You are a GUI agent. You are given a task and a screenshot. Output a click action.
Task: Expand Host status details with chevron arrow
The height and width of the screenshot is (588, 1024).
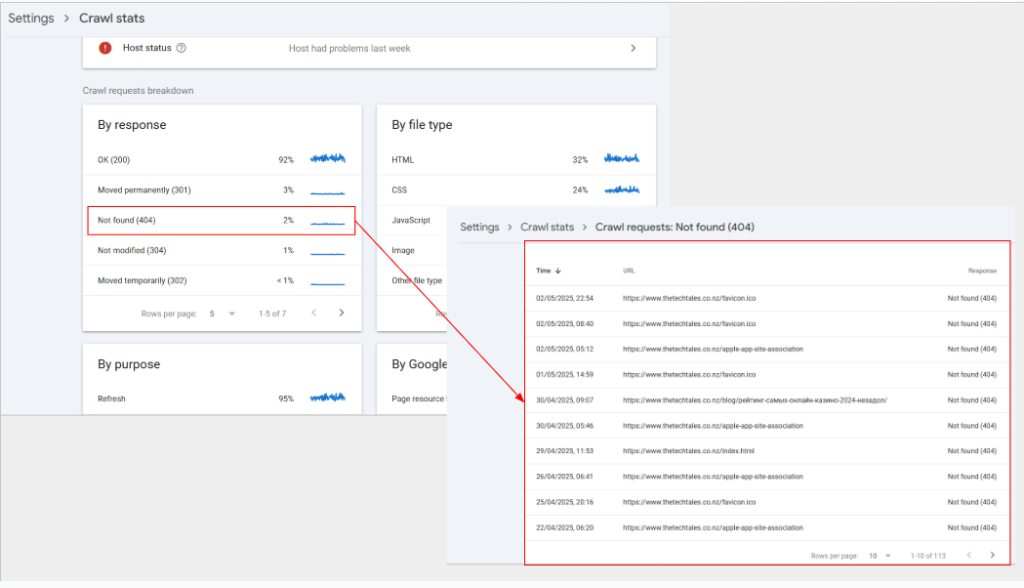[633, 48]
